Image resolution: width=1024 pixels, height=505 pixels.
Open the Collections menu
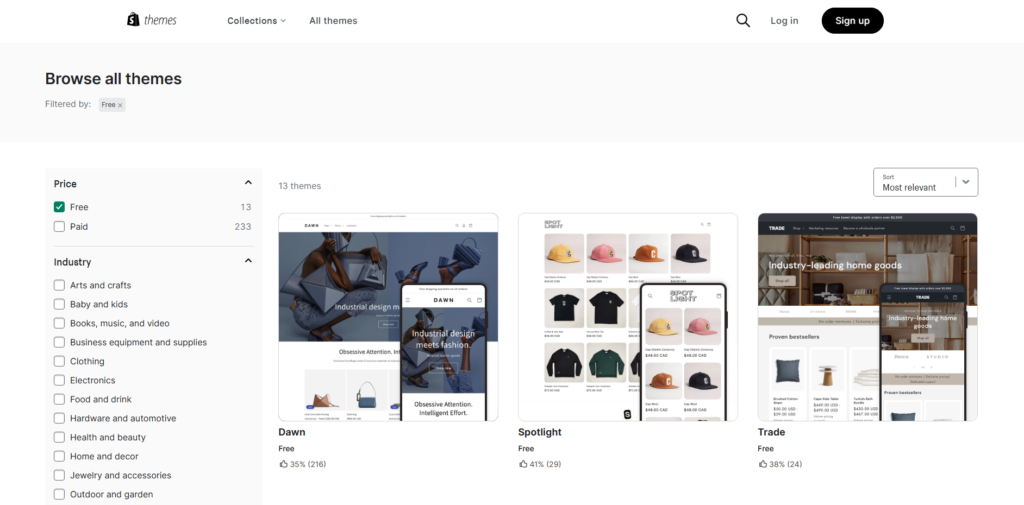256,21
